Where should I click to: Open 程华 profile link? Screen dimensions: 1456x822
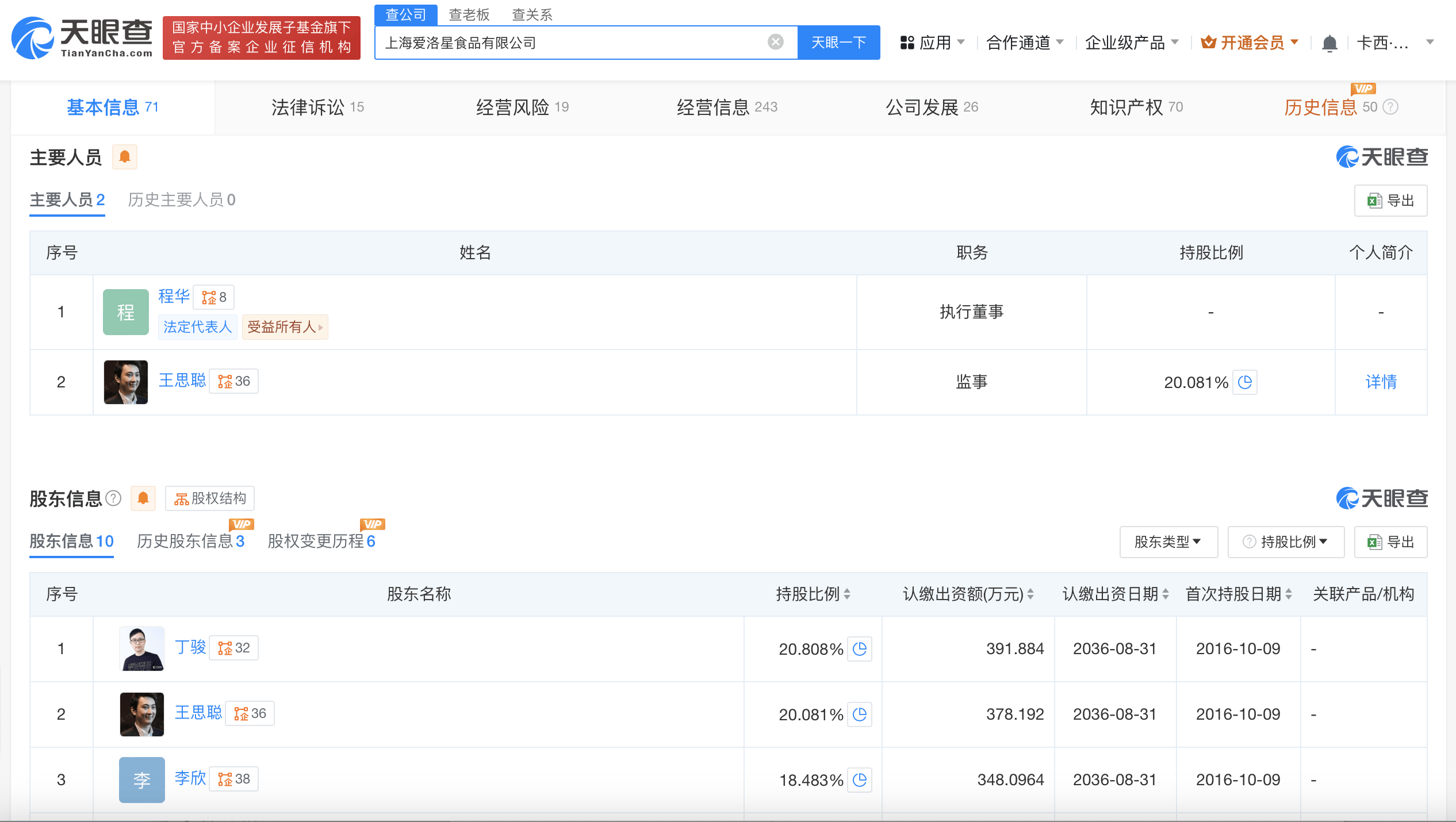[x=174, y=296]
